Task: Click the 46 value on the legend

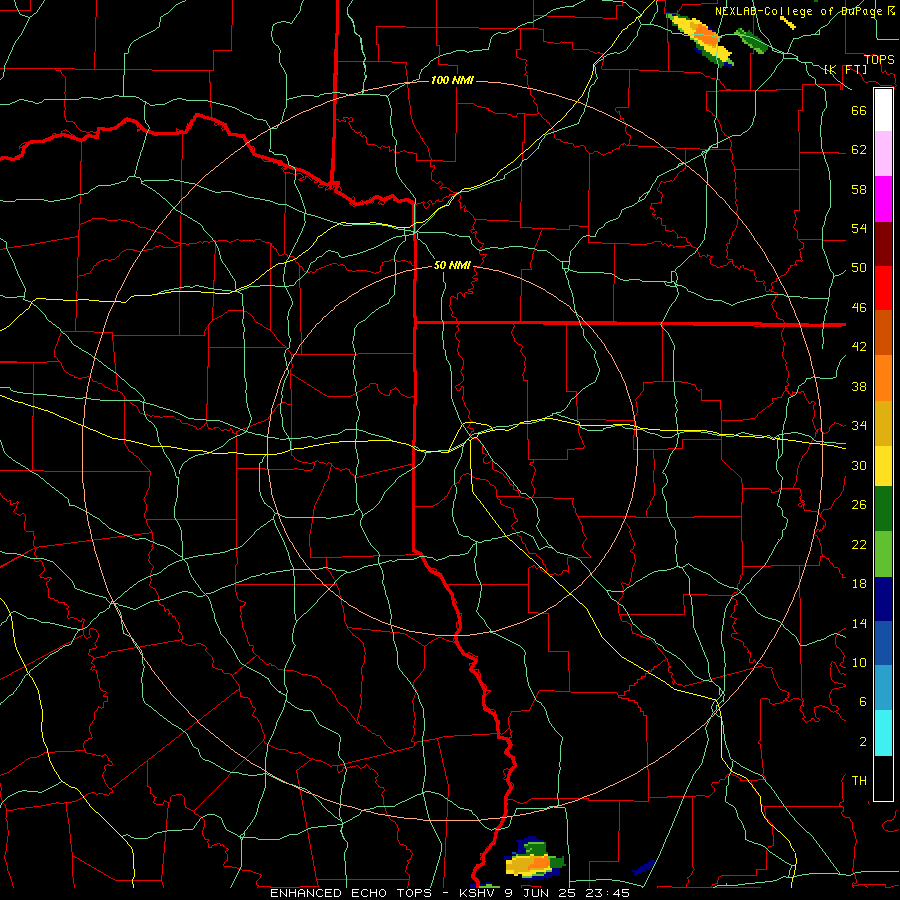Action: (859, 308)
